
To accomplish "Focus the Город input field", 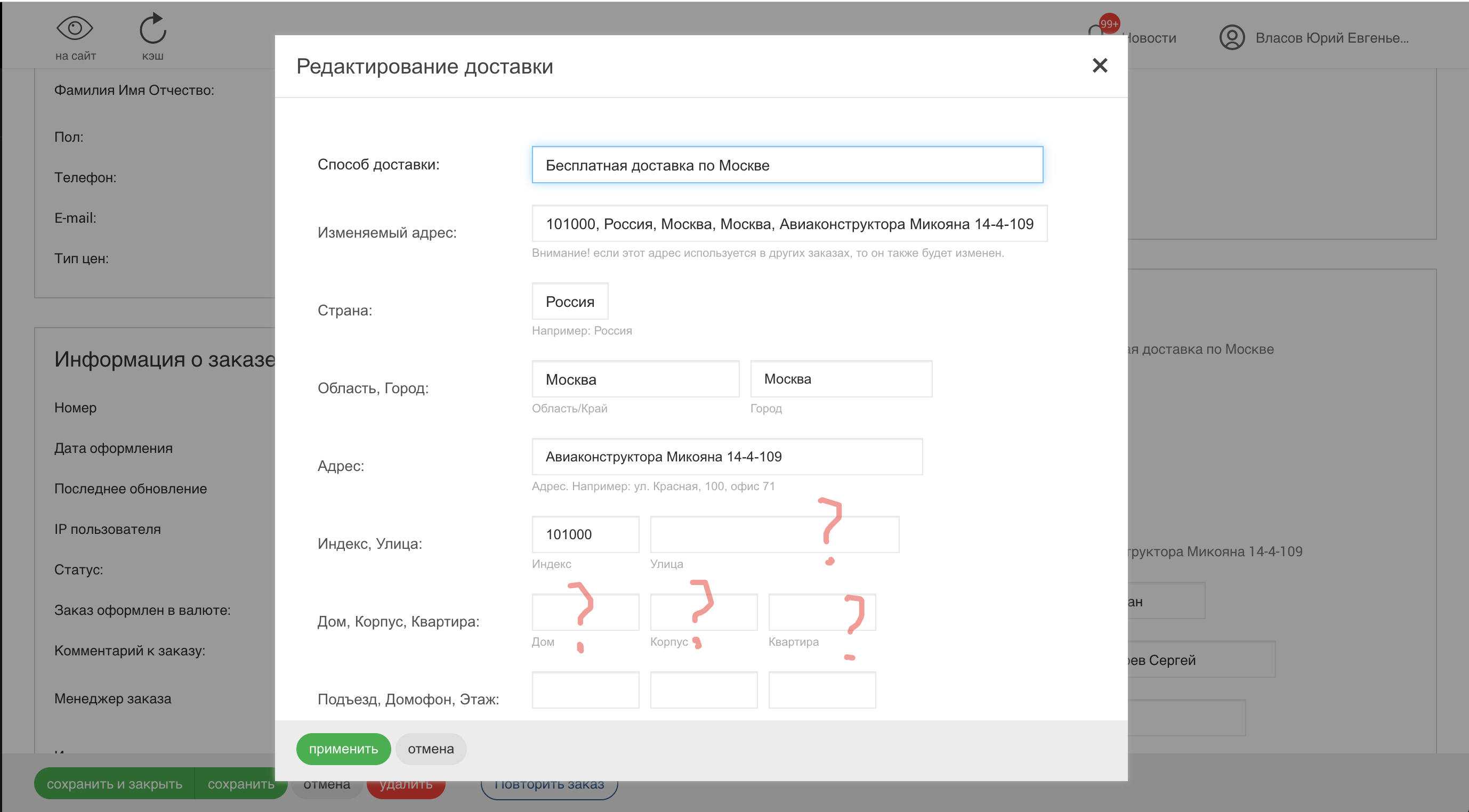I will tap(841, 379).
